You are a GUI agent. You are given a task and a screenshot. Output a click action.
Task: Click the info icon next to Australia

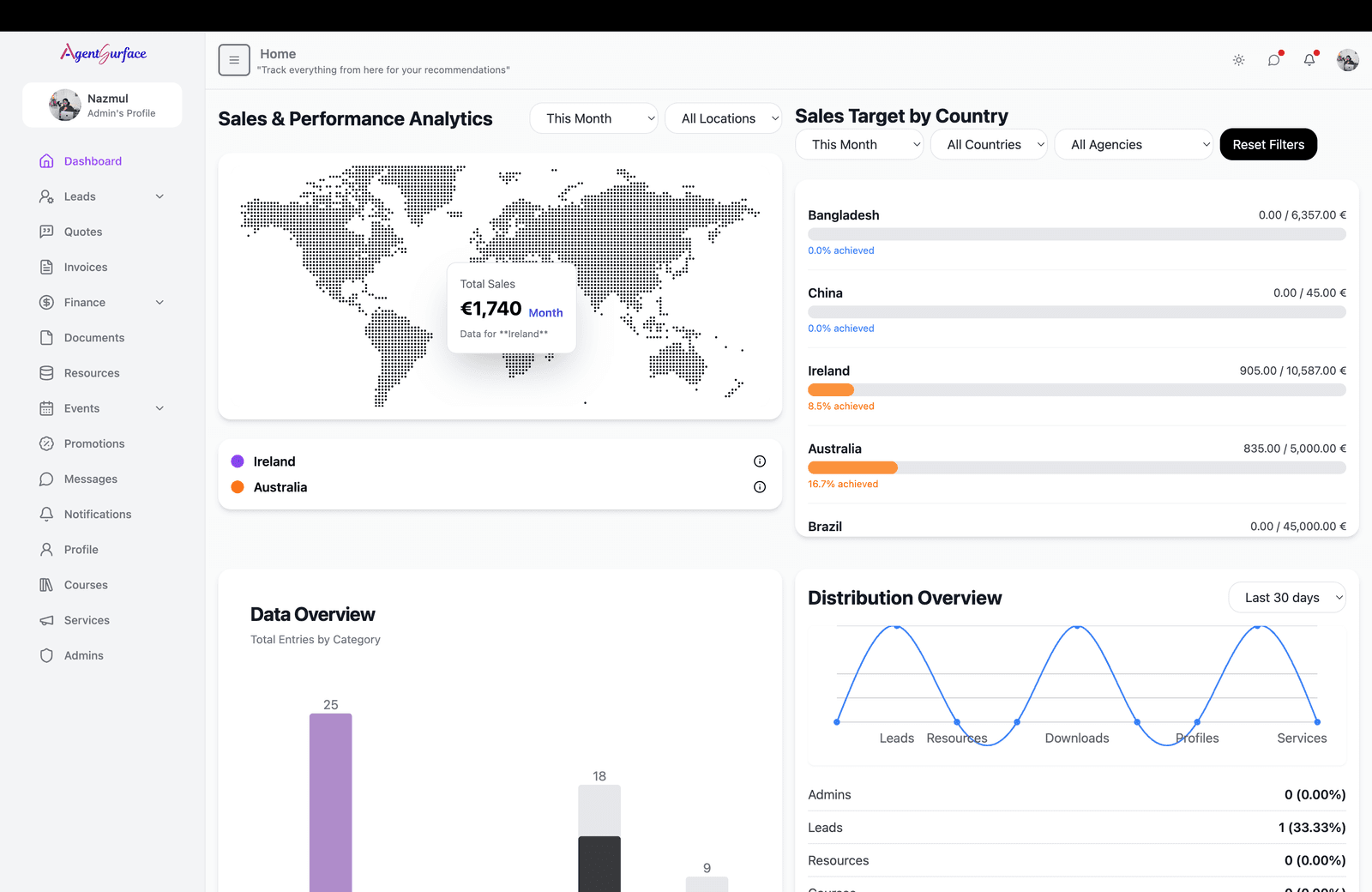[759, 487]
